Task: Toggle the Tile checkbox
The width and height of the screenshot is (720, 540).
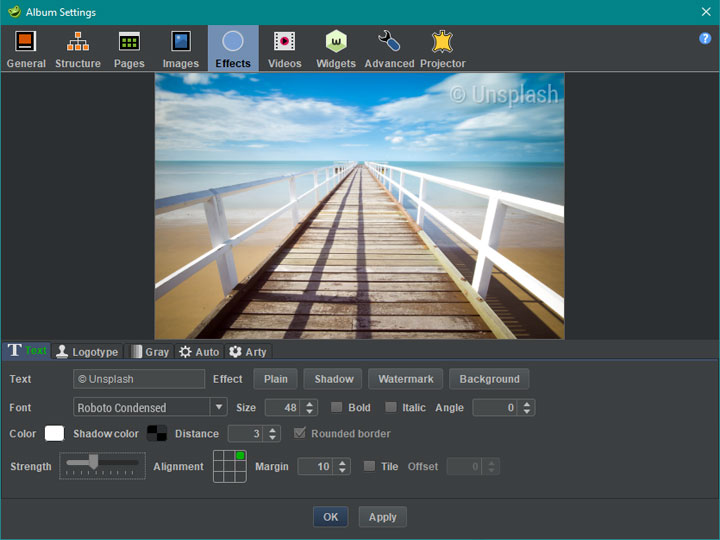Action: pos(369,466)
